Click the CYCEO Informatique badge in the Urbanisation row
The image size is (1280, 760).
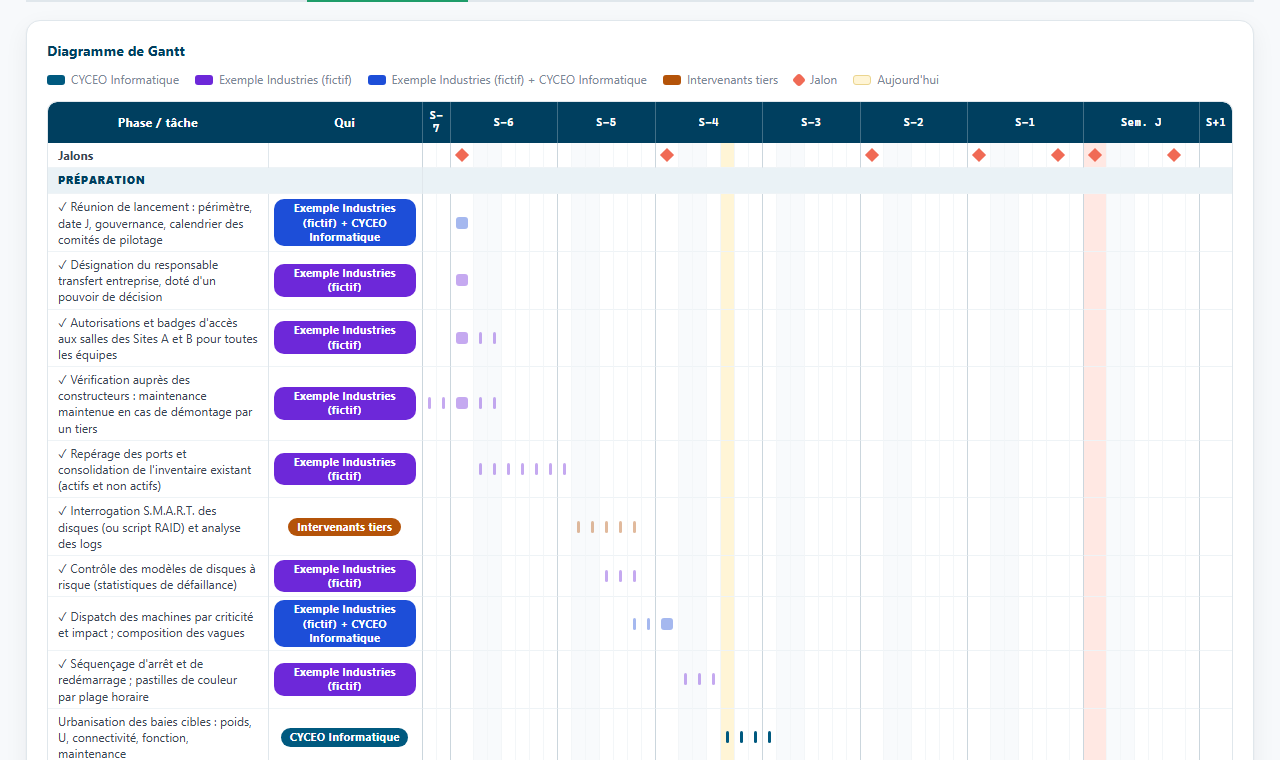[345, 737]
